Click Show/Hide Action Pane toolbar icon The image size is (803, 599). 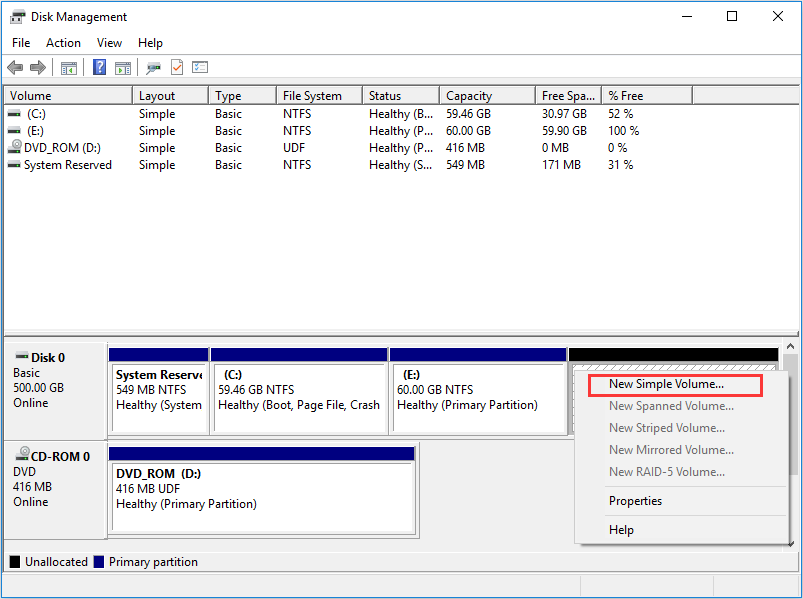click(123, 68)
